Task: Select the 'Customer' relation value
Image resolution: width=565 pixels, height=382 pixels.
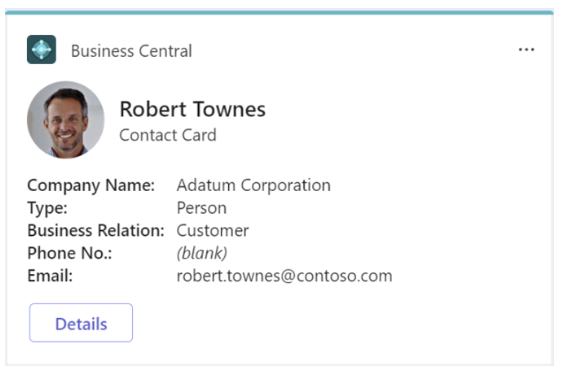Action: pyautogui.click(x=213, y=231)
